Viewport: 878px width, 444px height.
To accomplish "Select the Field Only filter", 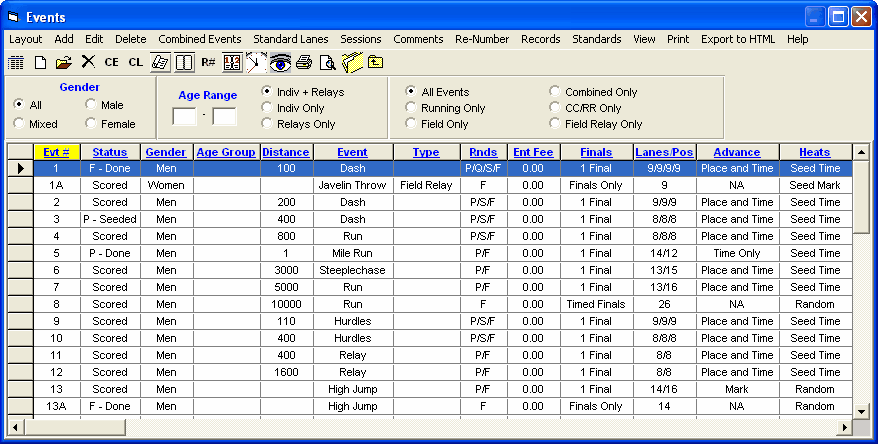I will point(411,124).
